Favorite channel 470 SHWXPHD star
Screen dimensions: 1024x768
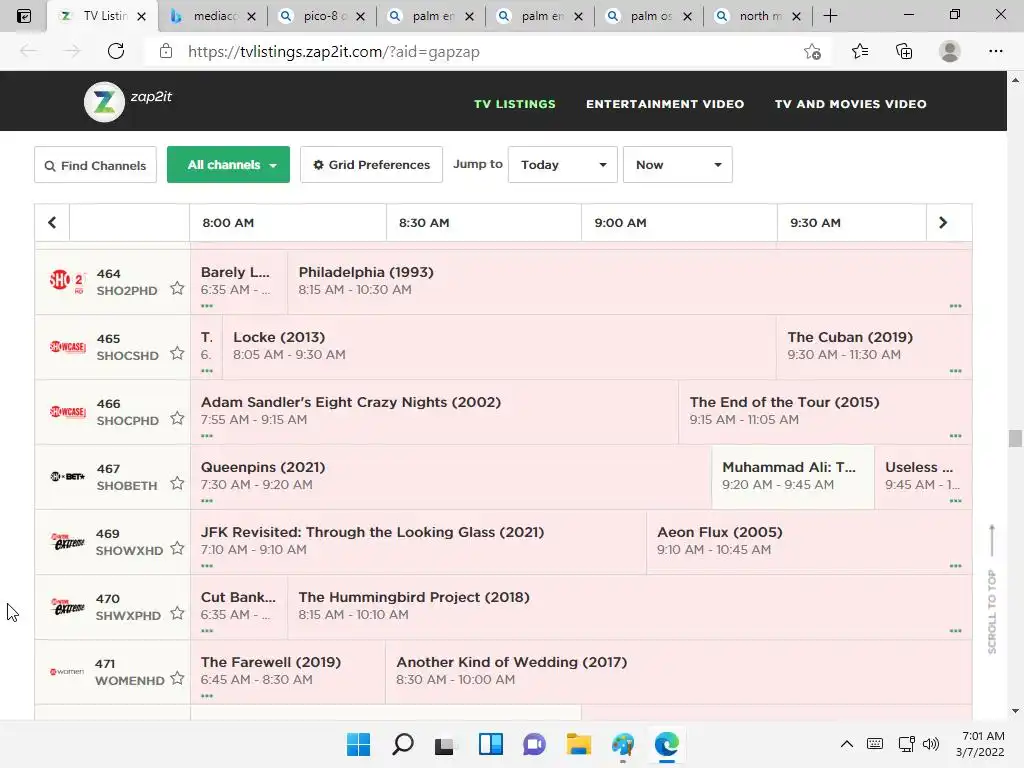177,613
